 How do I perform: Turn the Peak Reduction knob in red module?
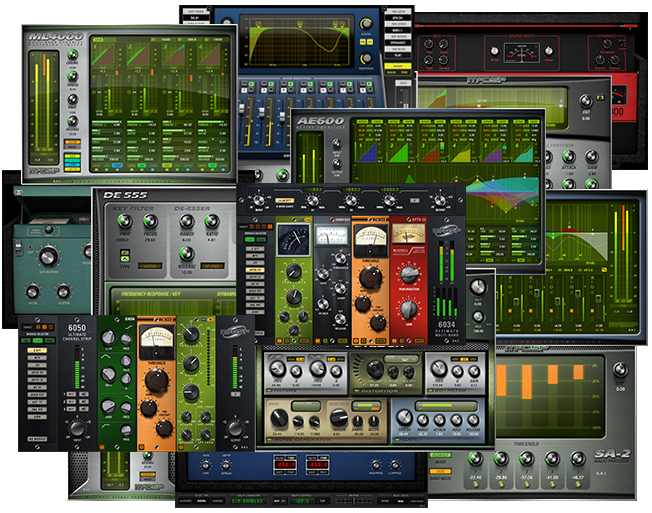point(409,274)
